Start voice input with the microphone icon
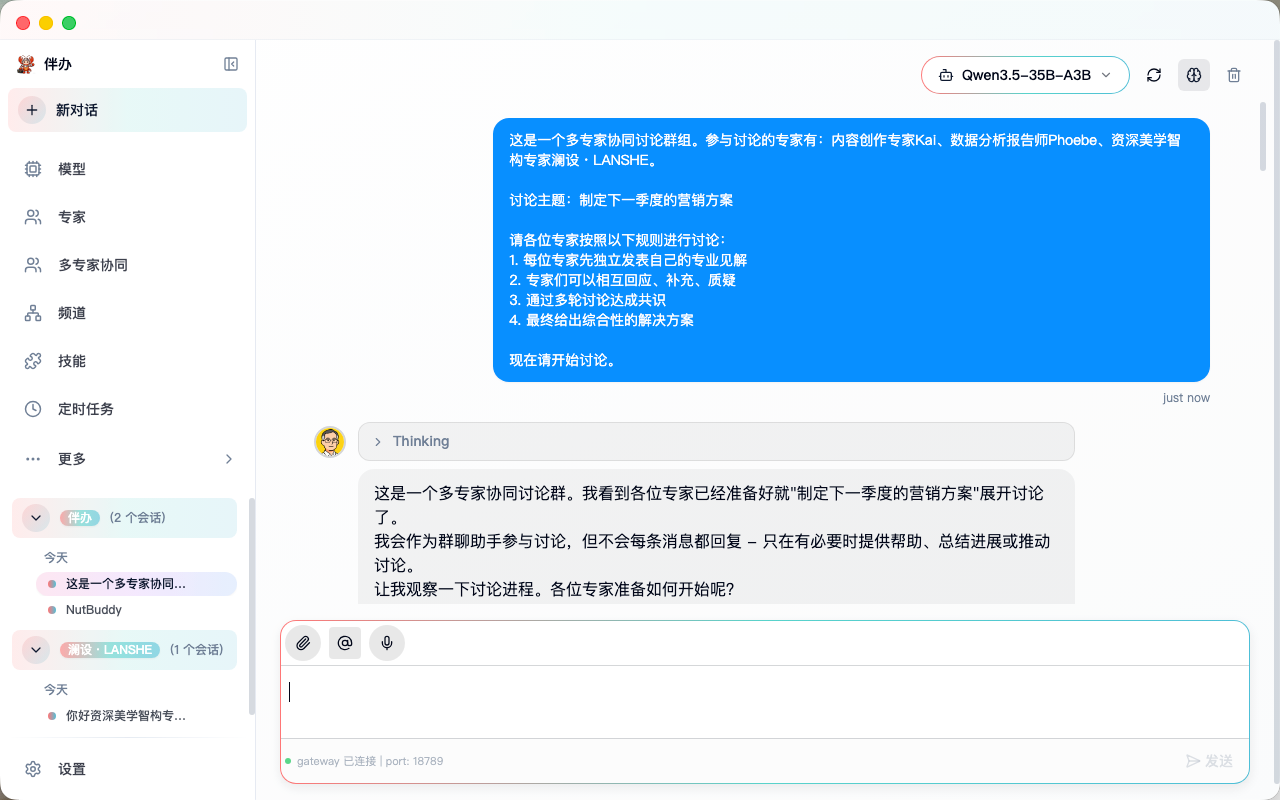The width and height of the screenshot is (1280, 800). click(387, 643)
